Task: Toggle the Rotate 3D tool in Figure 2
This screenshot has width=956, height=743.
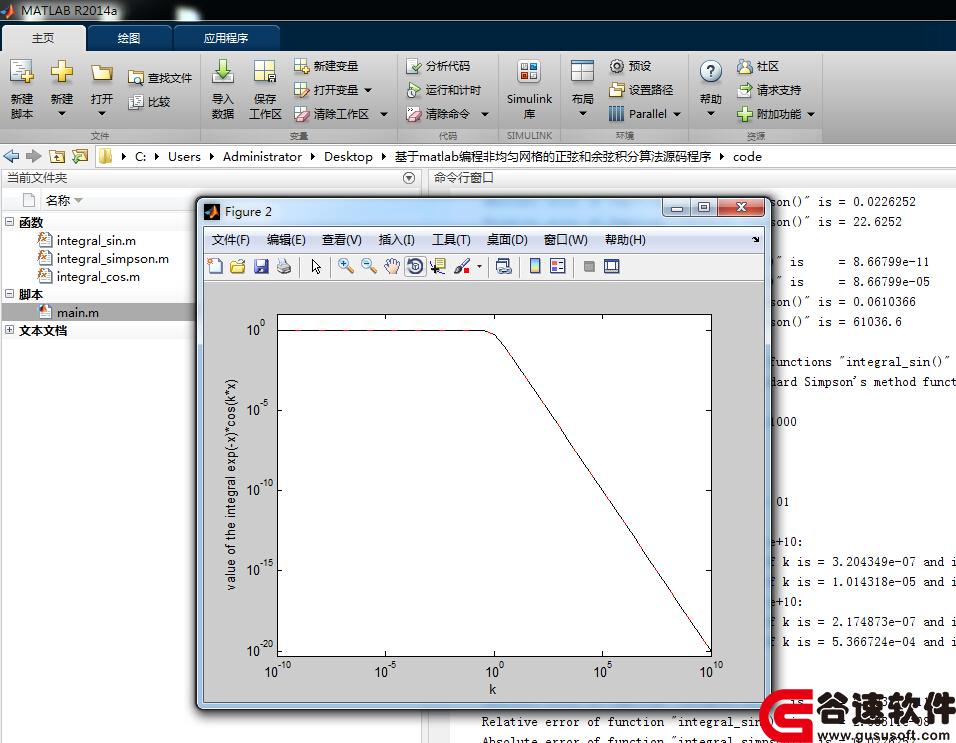Action: [x=415, y=266]
